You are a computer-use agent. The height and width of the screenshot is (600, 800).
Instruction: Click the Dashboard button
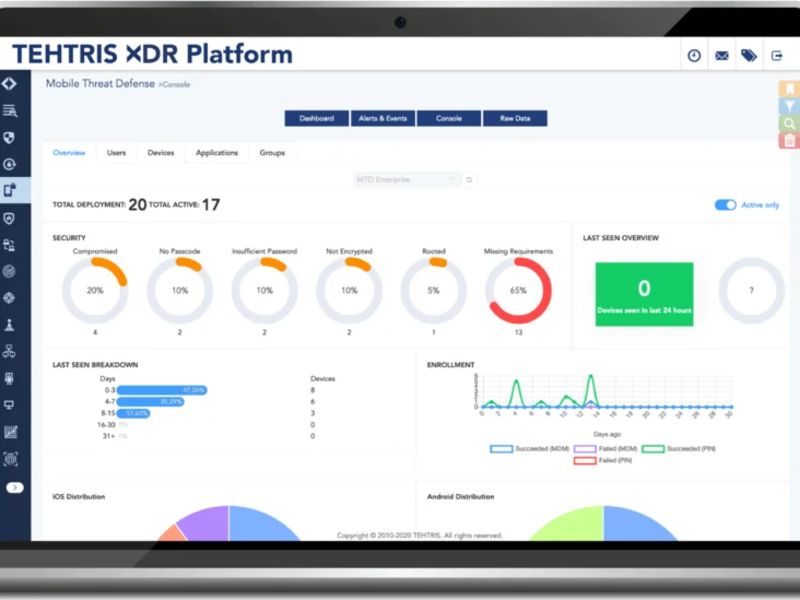point(317,118)
